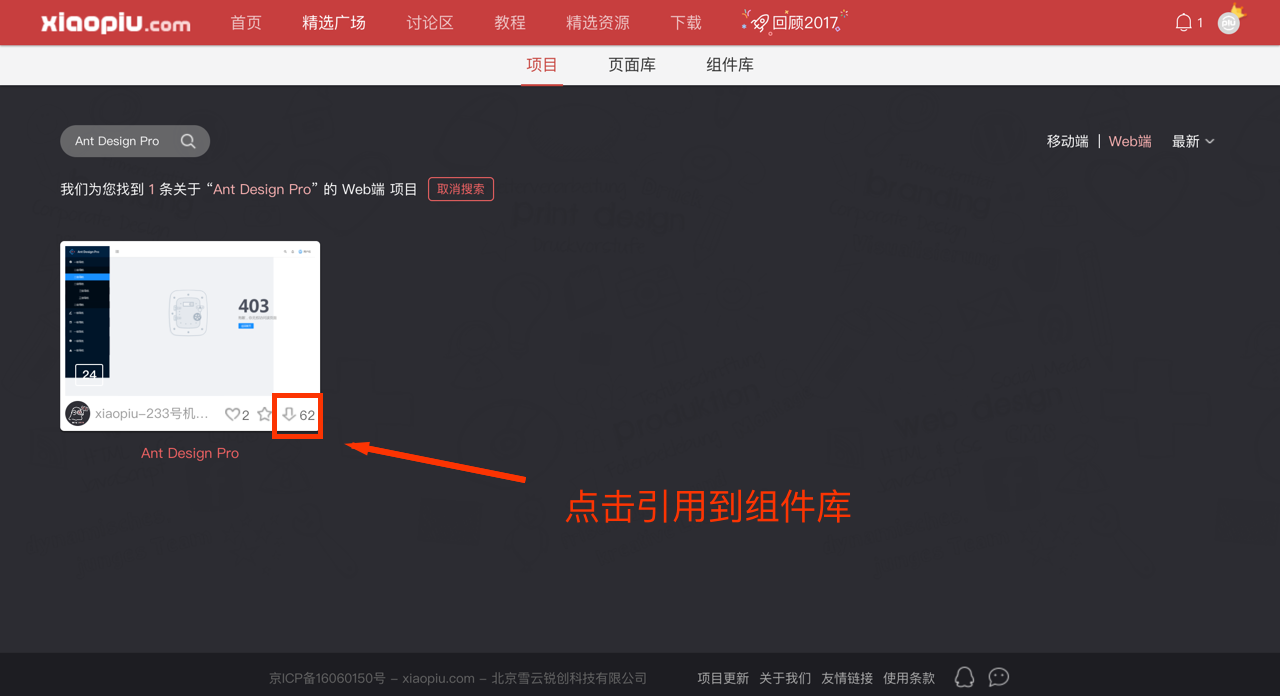Screen dimensions: 1280x696
Task: Click the download arrow icon showing 62
Action: (289, 414)
